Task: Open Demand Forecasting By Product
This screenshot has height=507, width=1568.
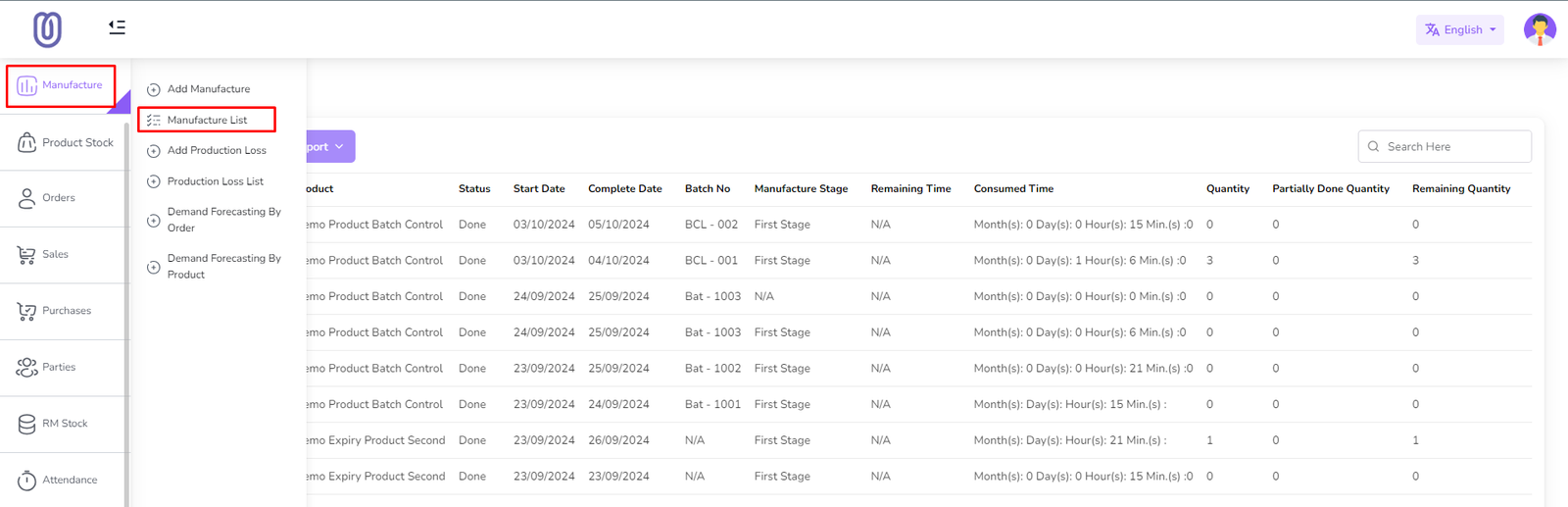Action: tap(223, 267)
